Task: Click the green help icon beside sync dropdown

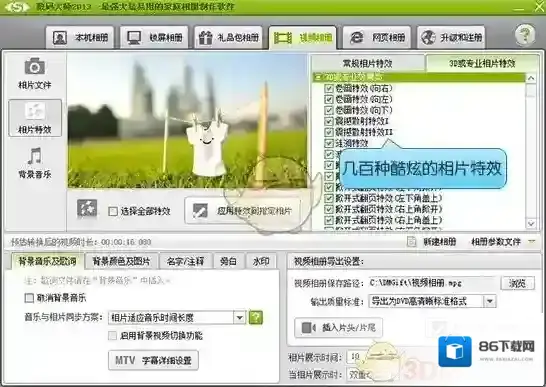Action: 256,317
